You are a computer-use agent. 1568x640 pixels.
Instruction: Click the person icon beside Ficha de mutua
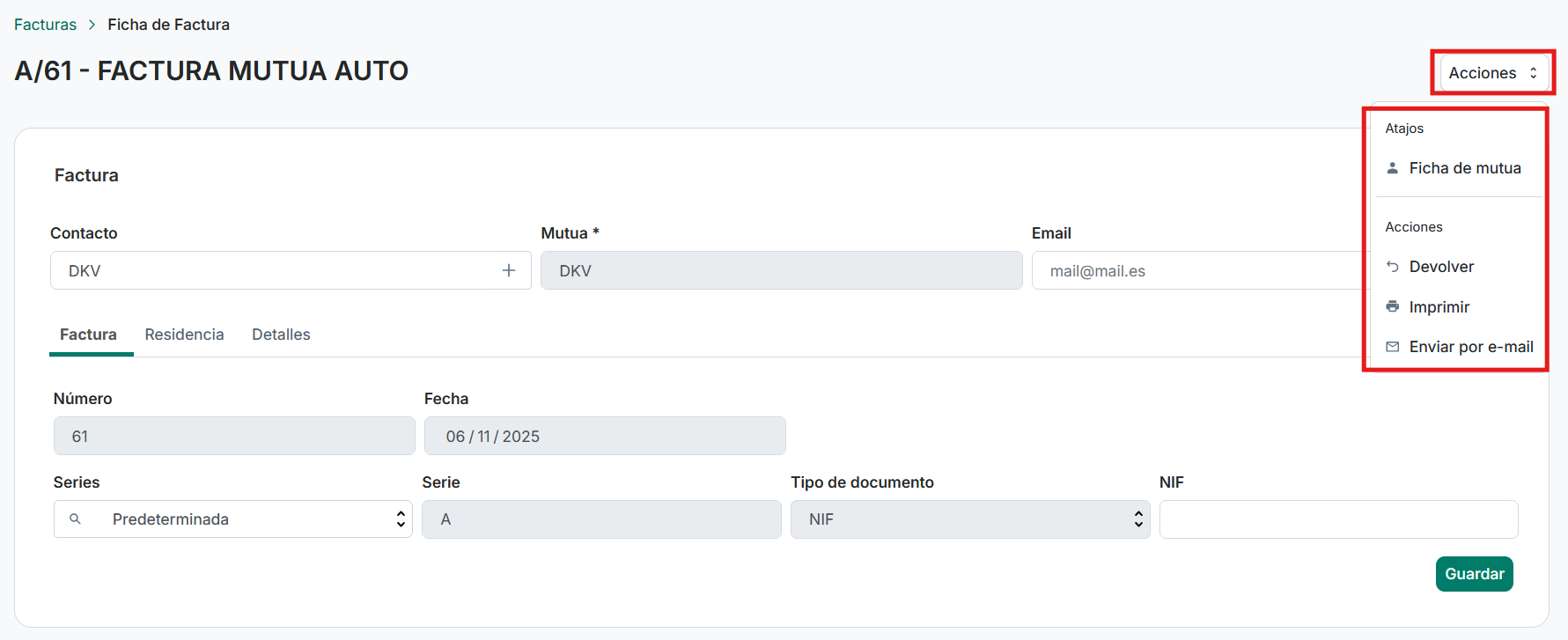click(1393, 168)
